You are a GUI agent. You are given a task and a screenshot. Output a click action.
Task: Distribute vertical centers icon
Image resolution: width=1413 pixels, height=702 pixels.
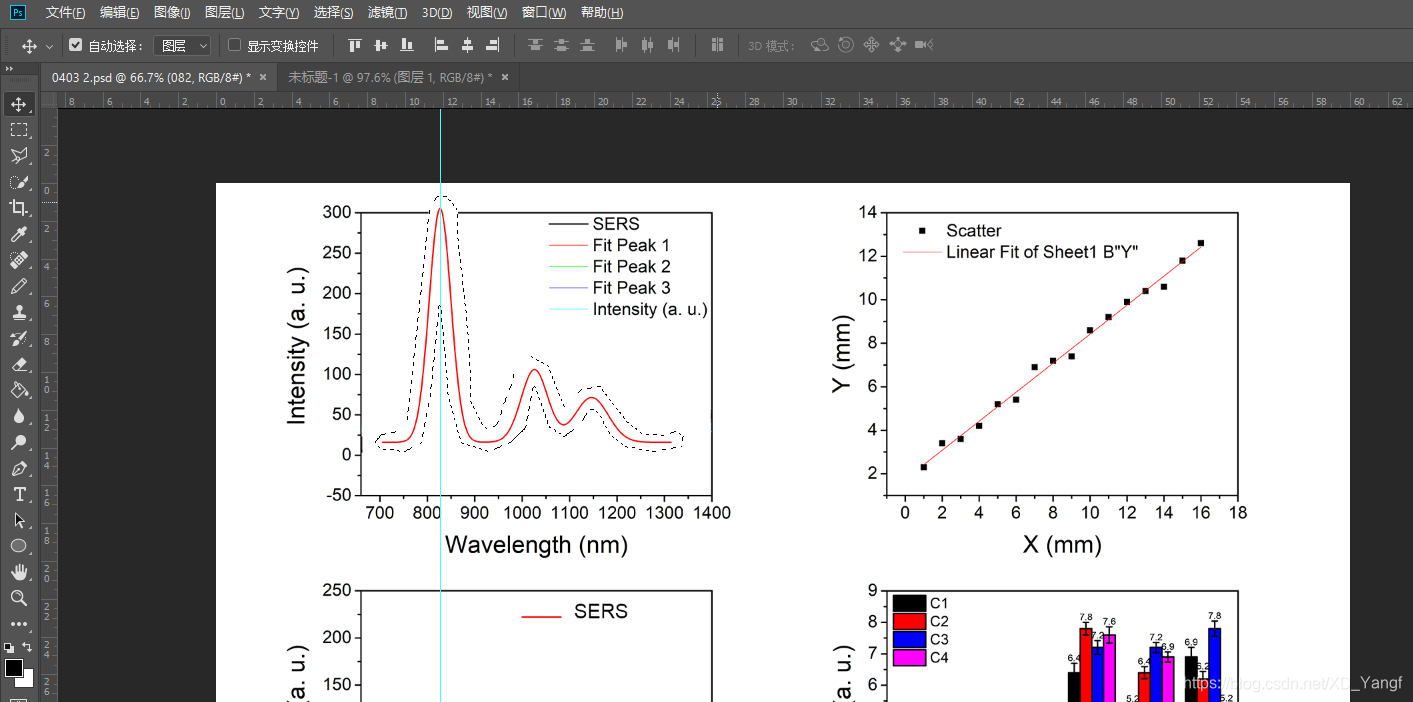[x=562, y=45]
